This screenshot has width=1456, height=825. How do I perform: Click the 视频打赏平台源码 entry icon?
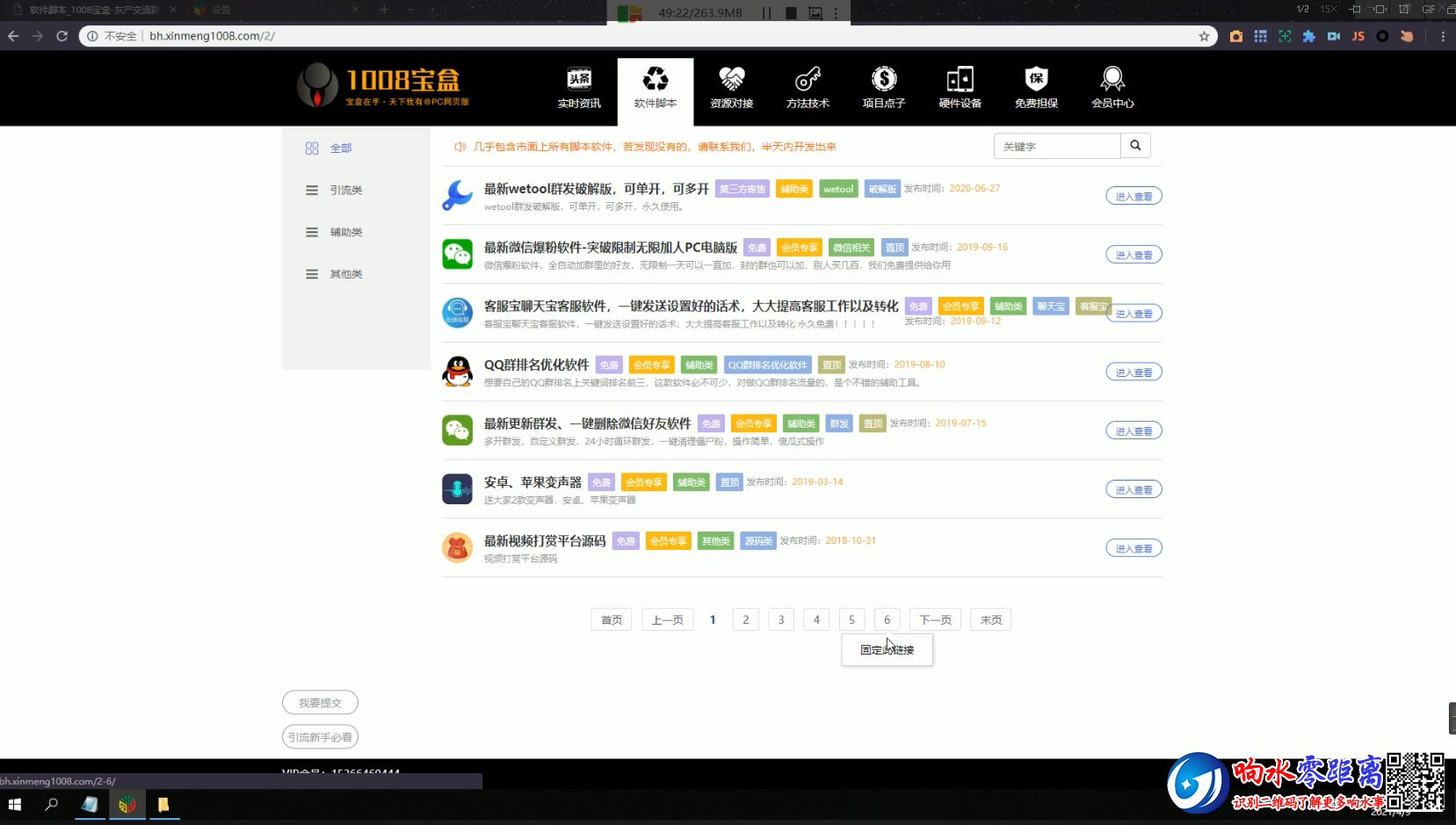(457, 547)
